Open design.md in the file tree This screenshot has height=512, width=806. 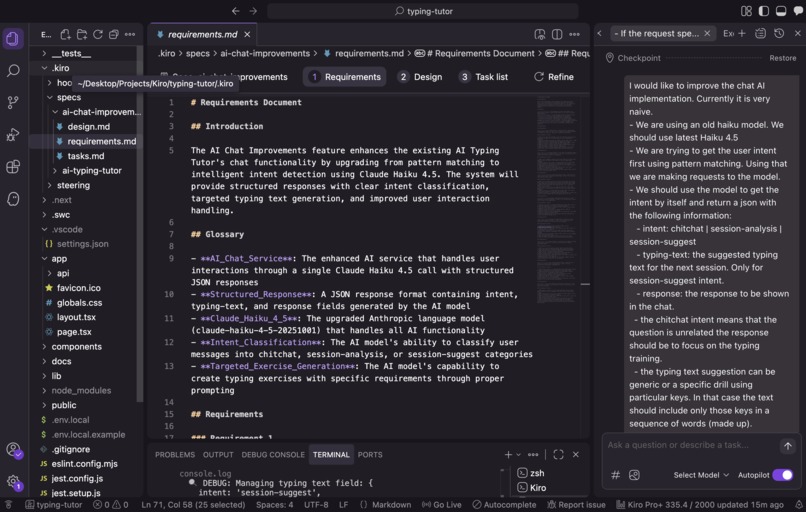[88, 126]
